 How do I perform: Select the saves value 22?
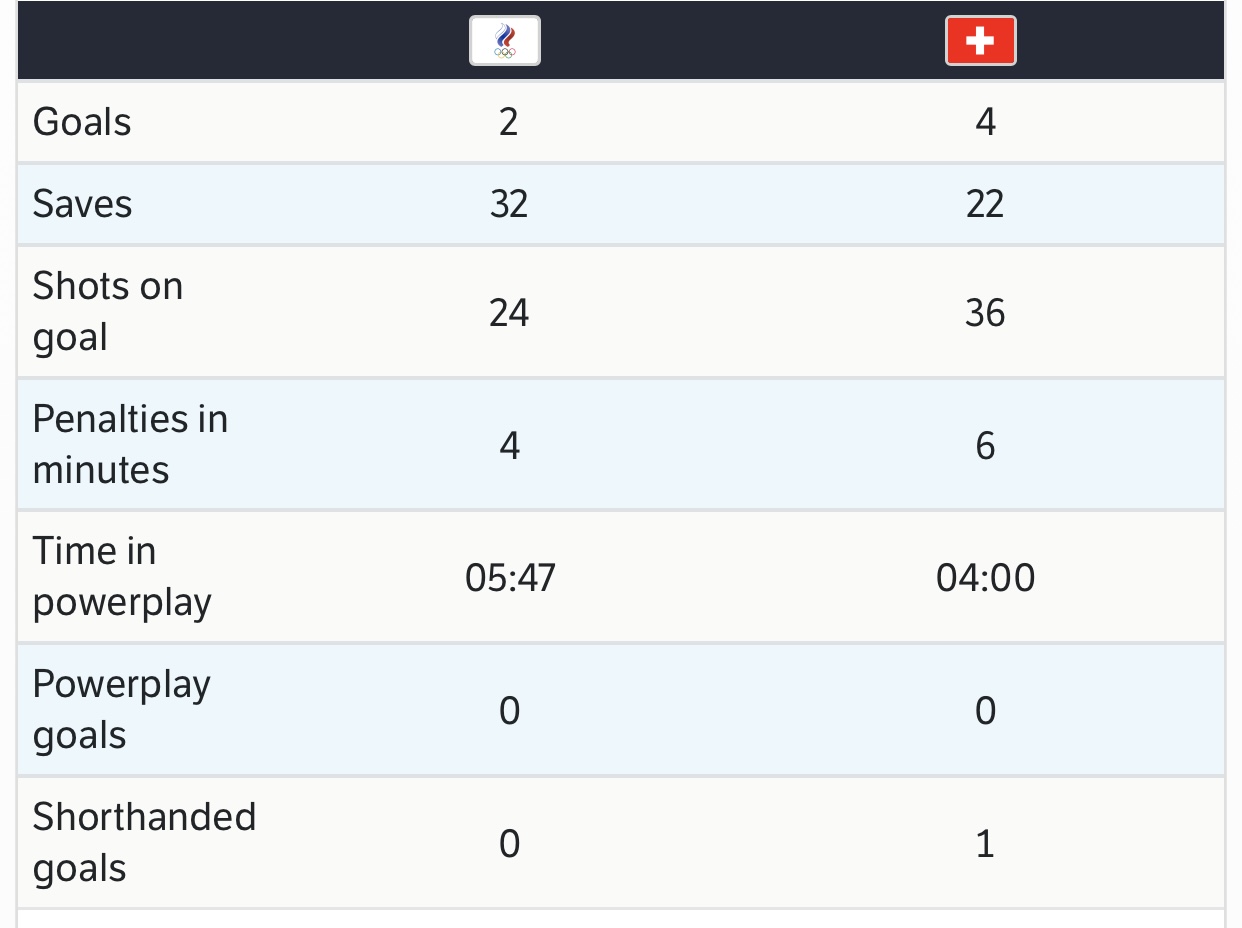(985, 204)
